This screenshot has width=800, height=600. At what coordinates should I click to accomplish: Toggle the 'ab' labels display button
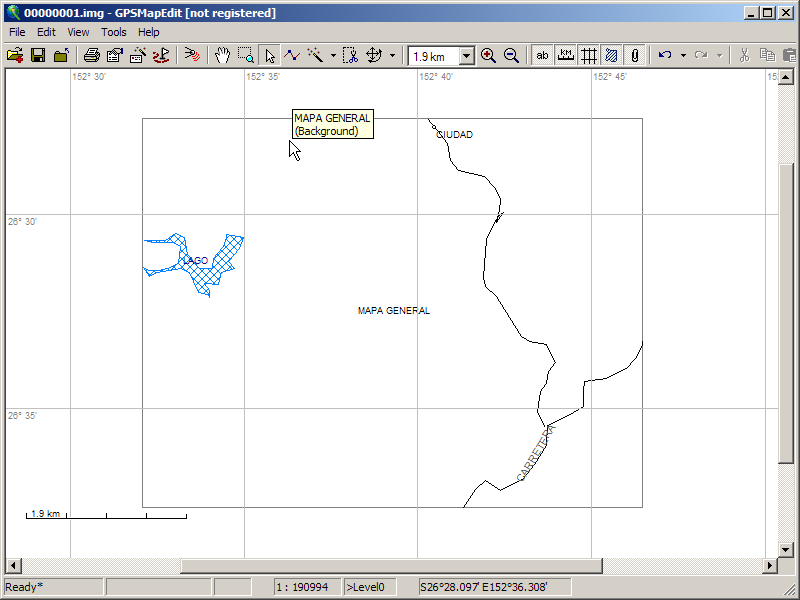542,55
